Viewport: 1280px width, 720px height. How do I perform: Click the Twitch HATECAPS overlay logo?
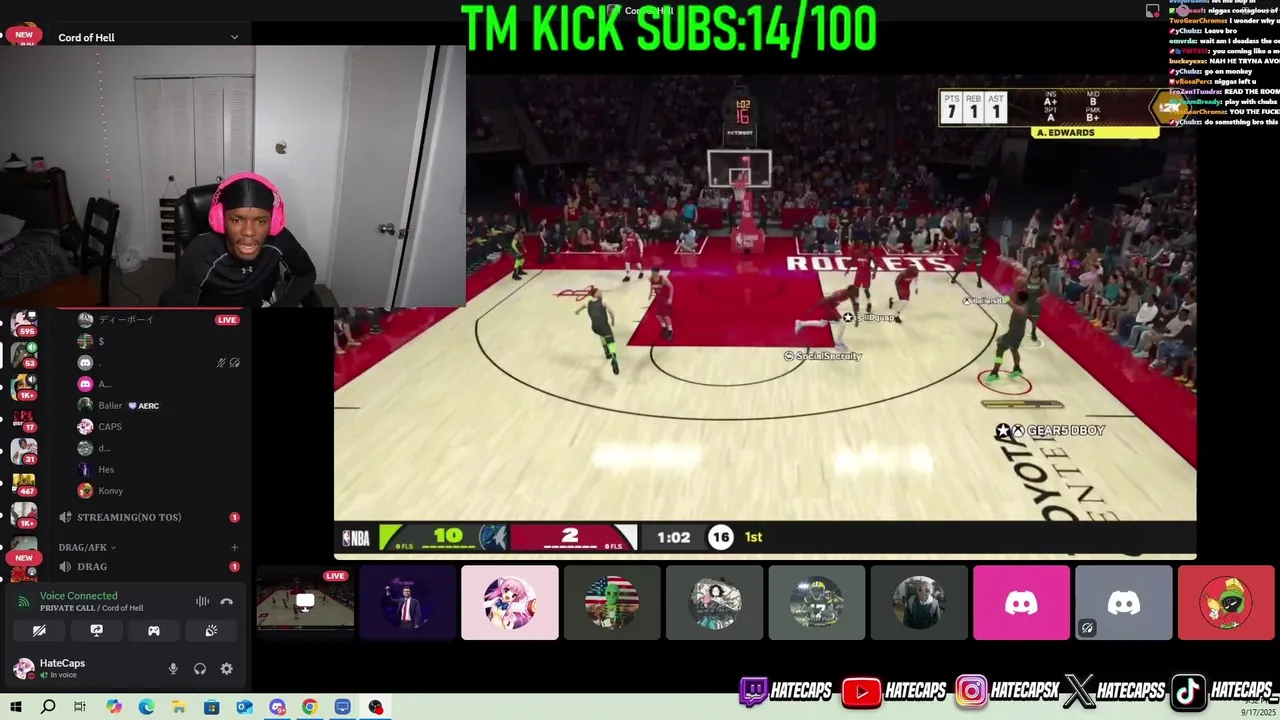[x=786, y=691]
